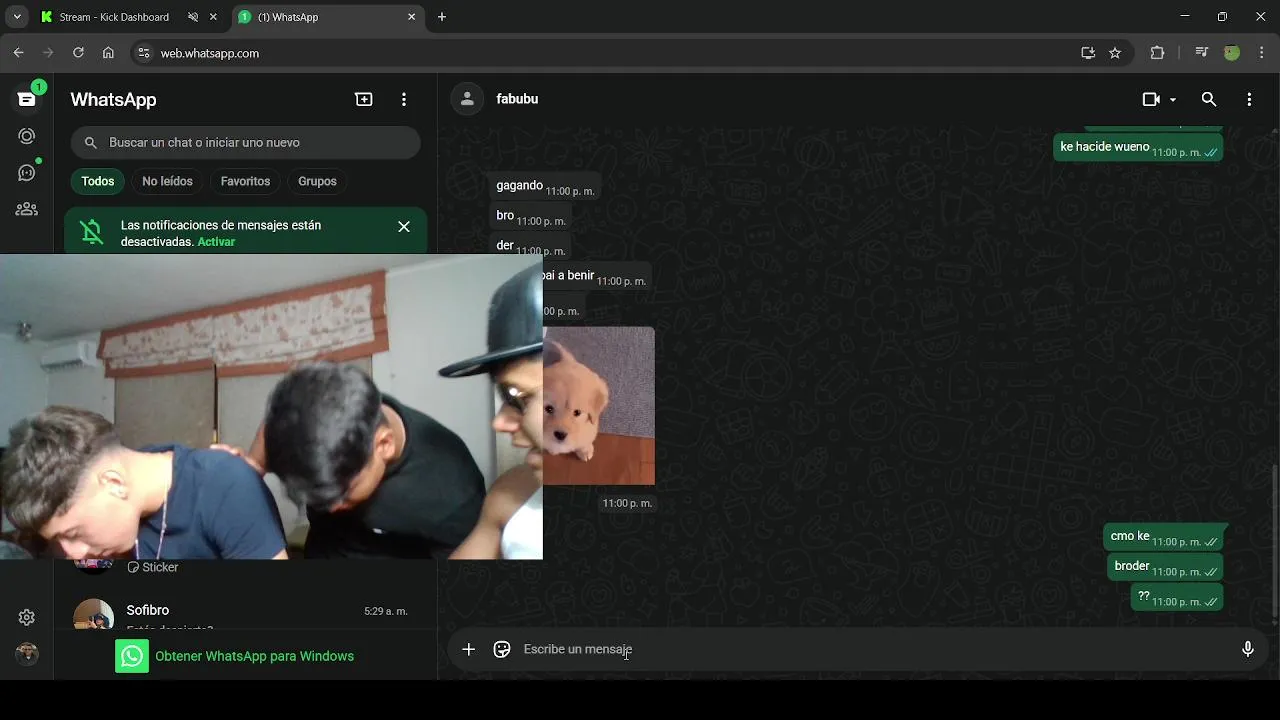Viewport: 1280px width, 720px height.
Task: Click the Buscar un chat search box
Action: (245, 143)
